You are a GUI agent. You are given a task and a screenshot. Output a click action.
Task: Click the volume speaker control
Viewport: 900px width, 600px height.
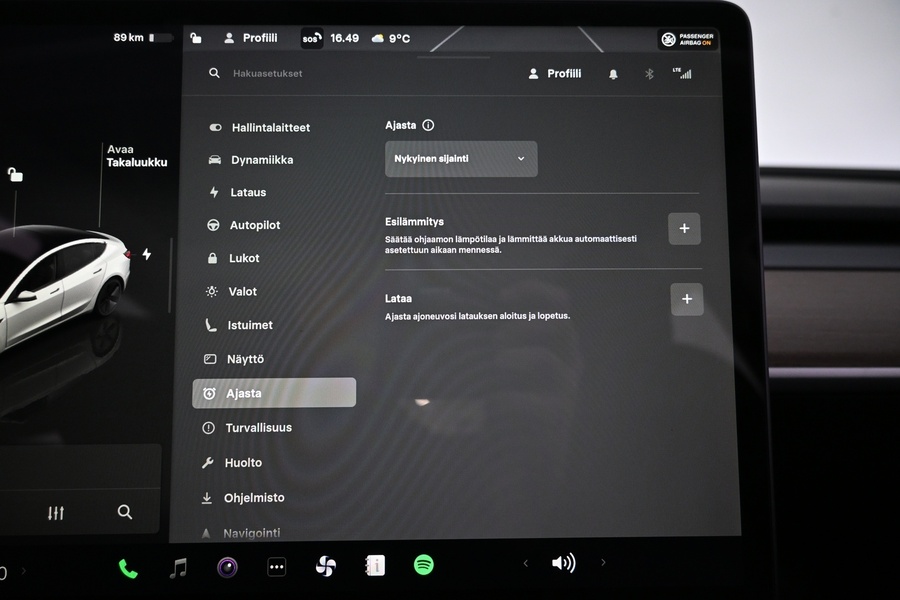tap(563, 563)
